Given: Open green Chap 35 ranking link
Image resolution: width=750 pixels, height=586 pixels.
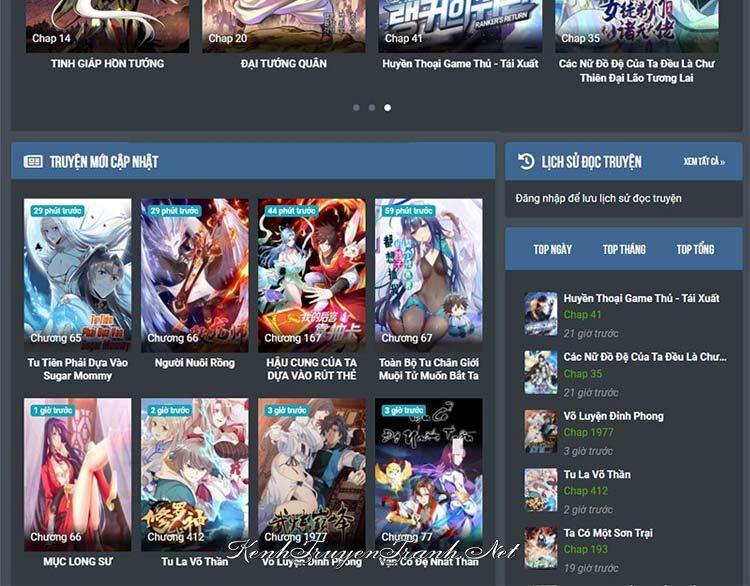Looking at the screenshot, I should (582, 374).
